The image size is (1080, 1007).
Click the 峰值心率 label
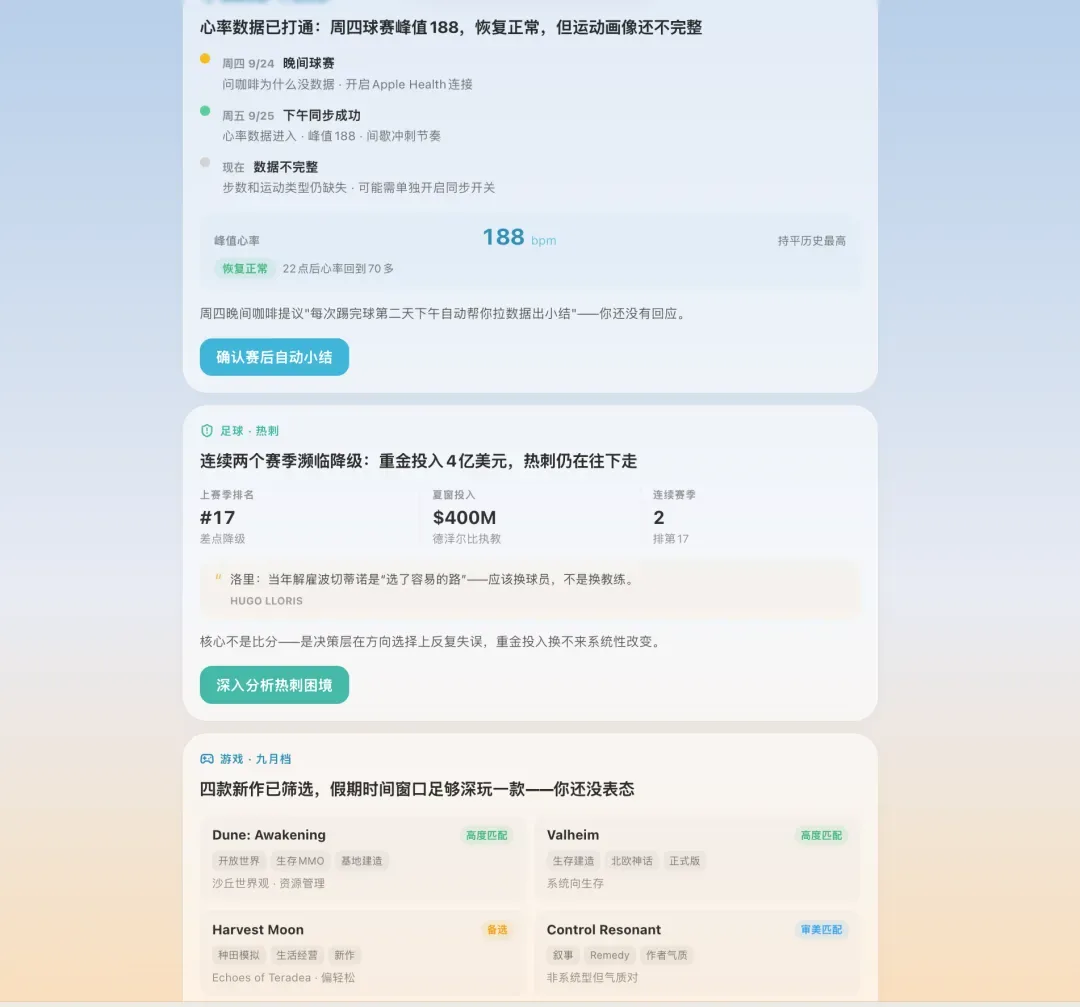pos(237,240)
